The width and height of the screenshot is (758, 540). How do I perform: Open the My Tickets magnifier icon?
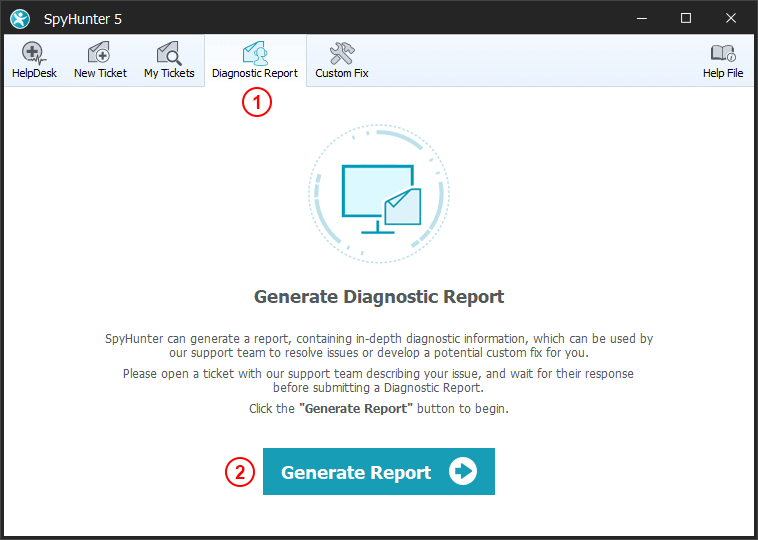coord(169,53)
